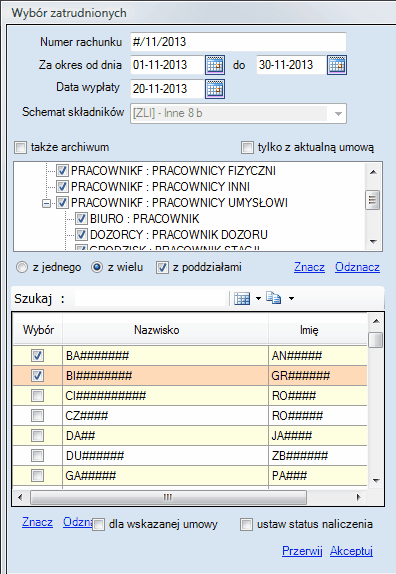Uncheck selection box for BI######### row
The height and width of the screenshot is (574, 396).
click(37, 376)
